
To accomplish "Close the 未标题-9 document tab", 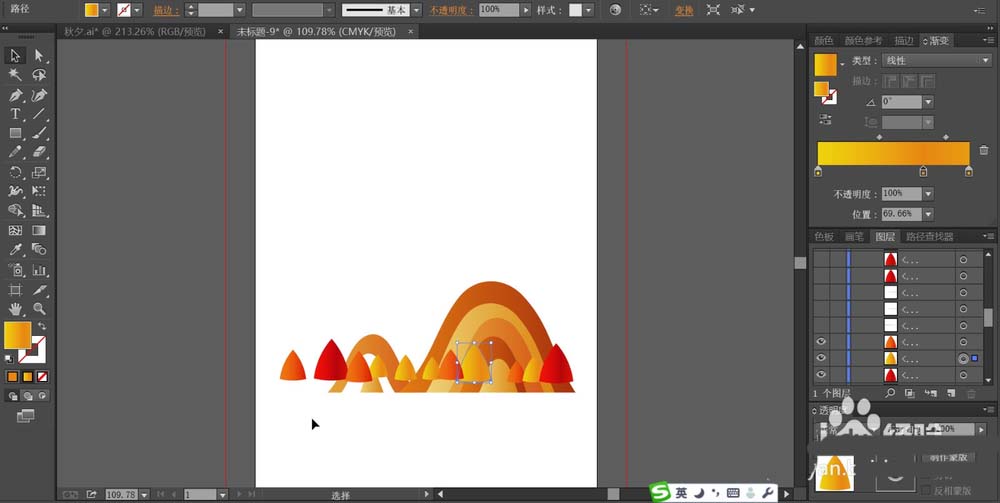I will [411, 32].
